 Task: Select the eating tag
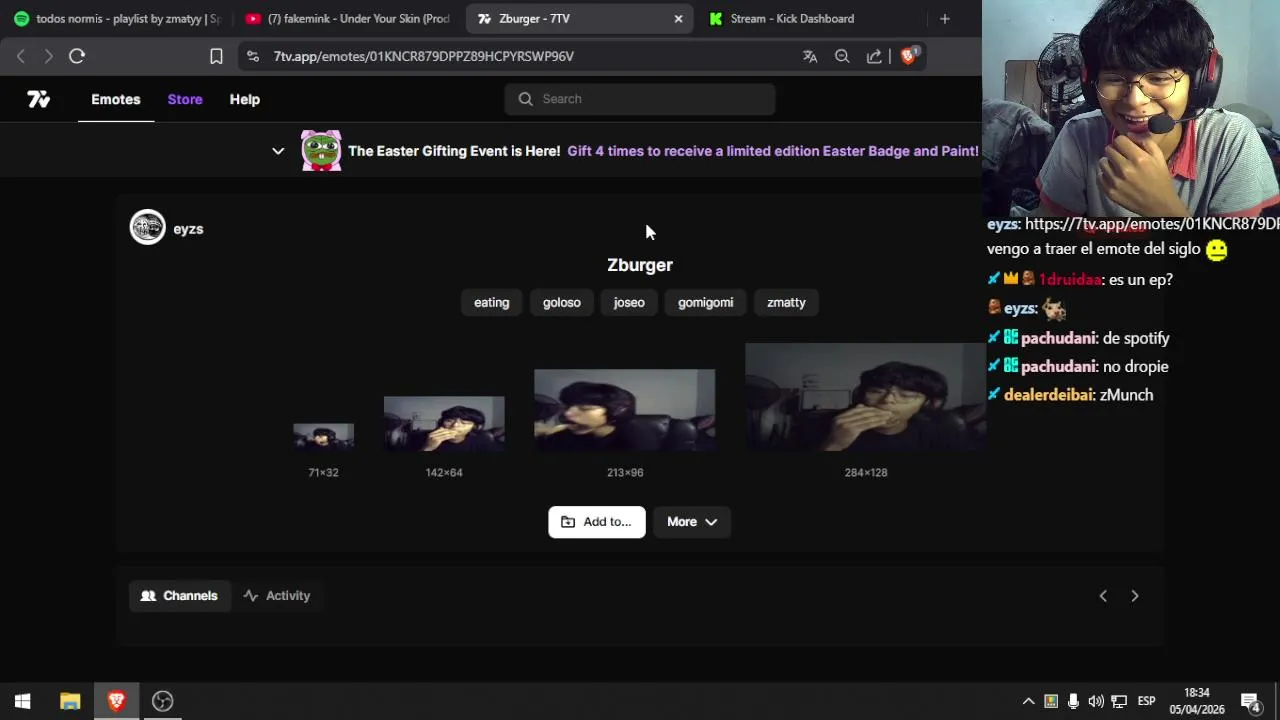pos(491,302)
